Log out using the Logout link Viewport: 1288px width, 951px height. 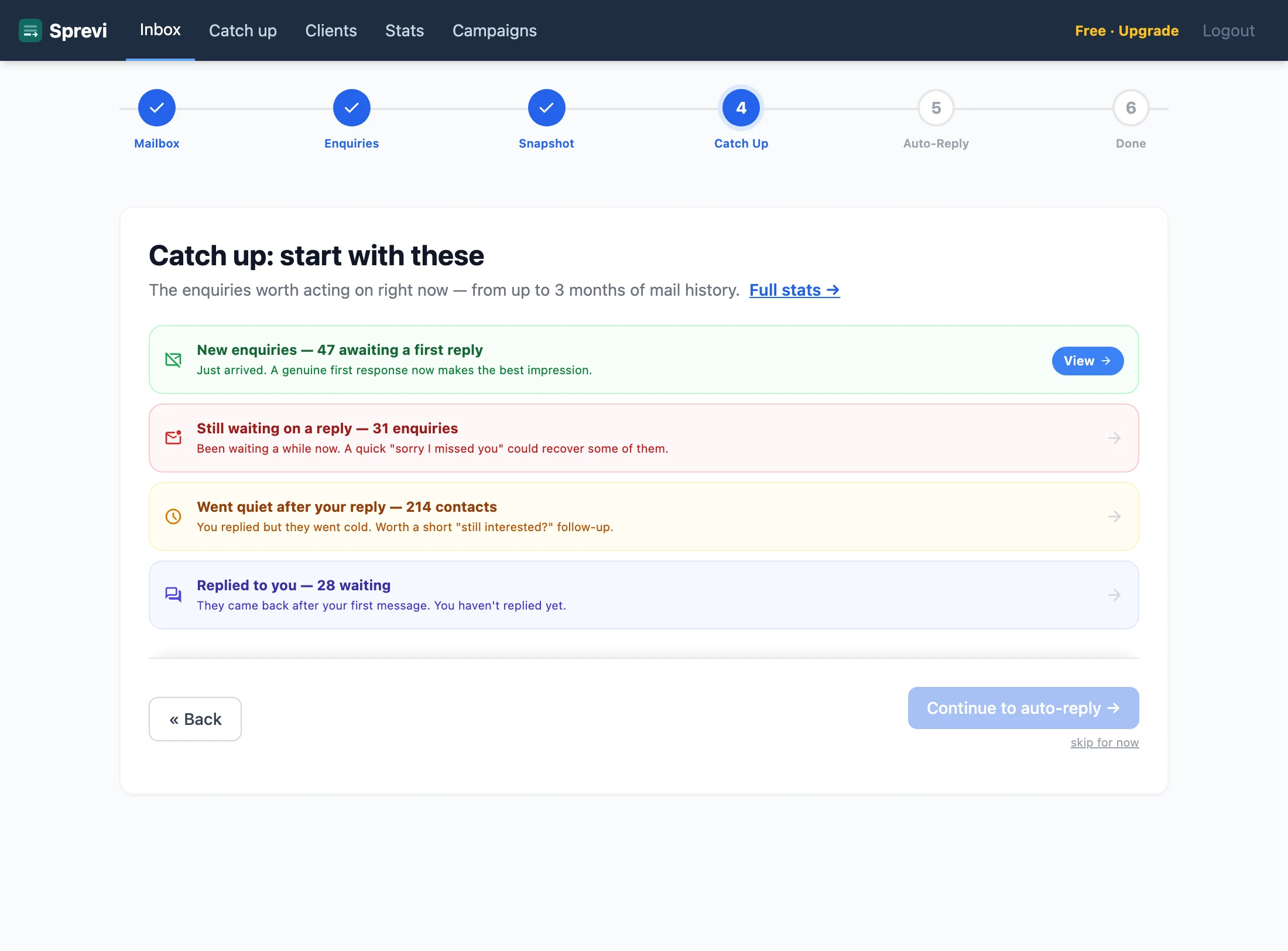(x=1228, y=30)
